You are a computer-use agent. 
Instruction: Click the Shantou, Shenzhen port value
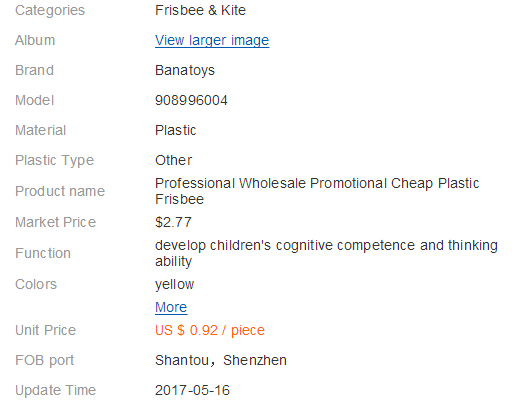point(221,360)
